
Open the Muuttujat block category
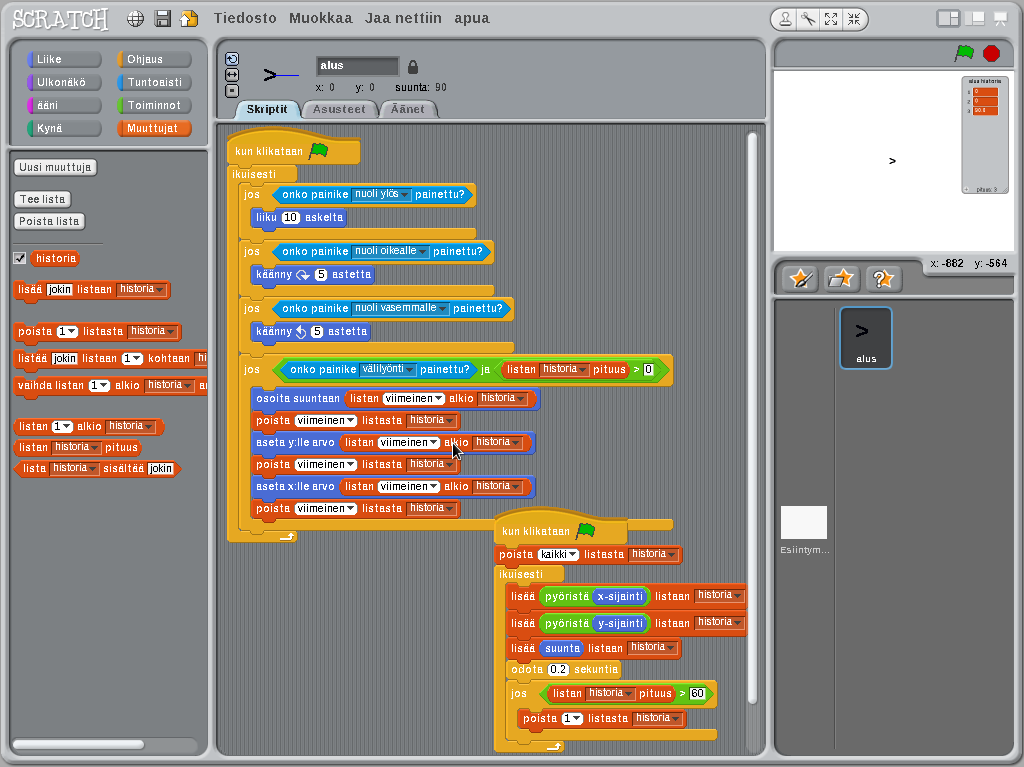click(154, 128)
